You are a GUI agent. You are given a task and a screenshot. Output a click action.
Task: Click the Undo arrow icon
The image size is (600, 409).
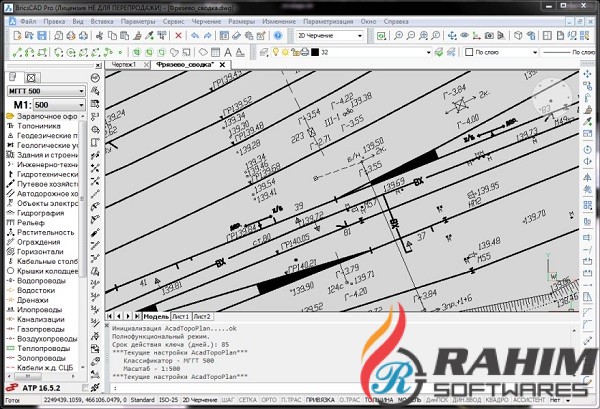(195, 36)
